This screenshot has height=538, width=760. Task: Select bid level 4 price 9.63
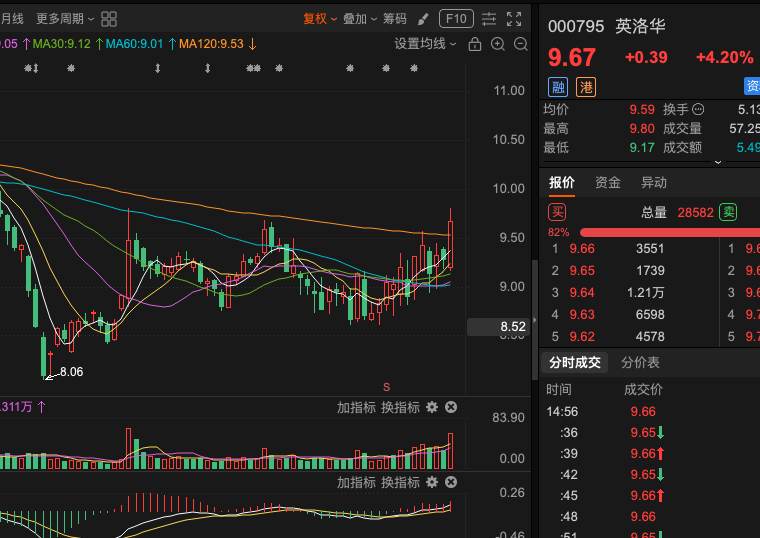(582, 315)
